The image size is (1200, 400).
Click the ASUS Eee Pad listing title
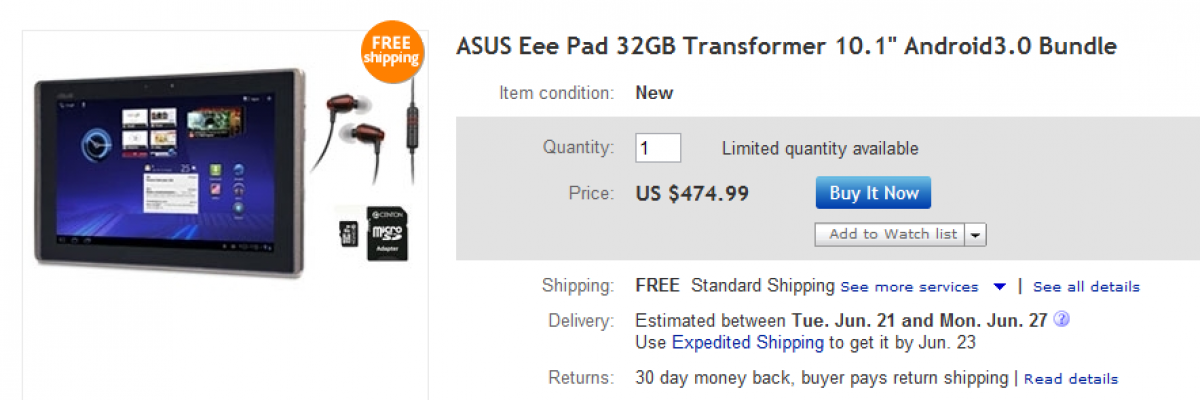coord(786,46)
